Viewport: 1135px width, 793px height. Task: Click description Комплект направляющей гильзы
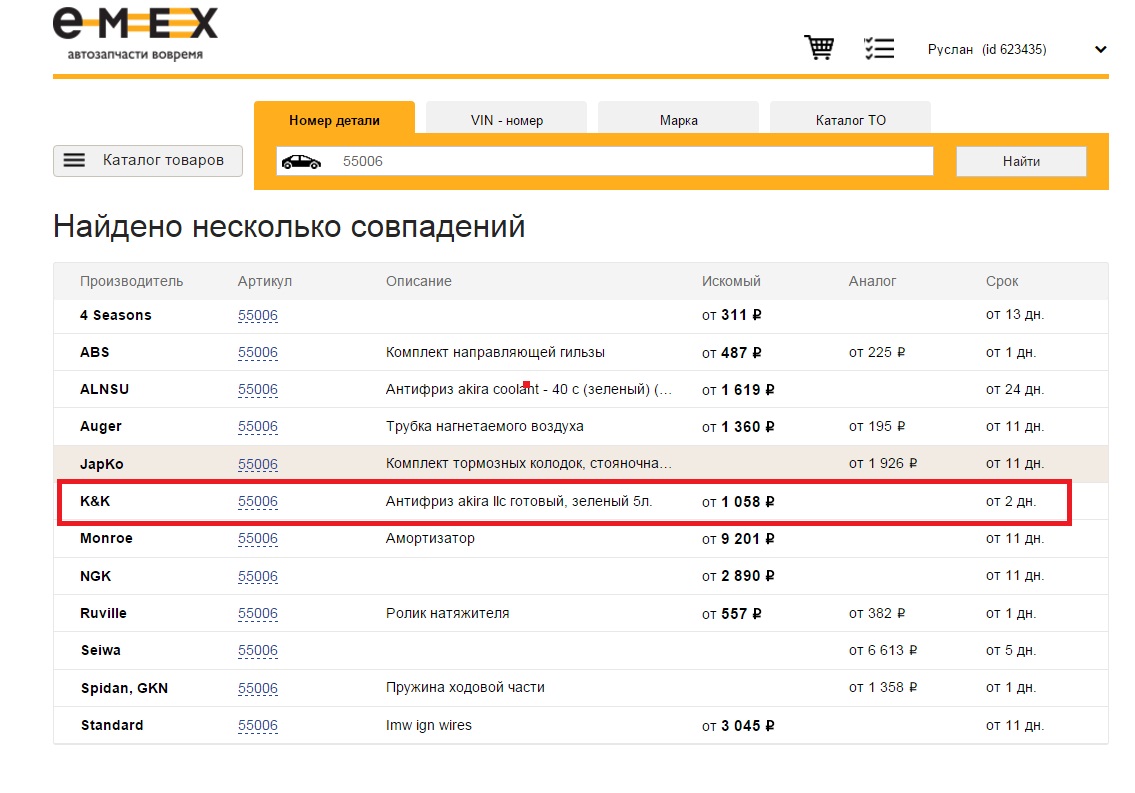click(495, 352)
